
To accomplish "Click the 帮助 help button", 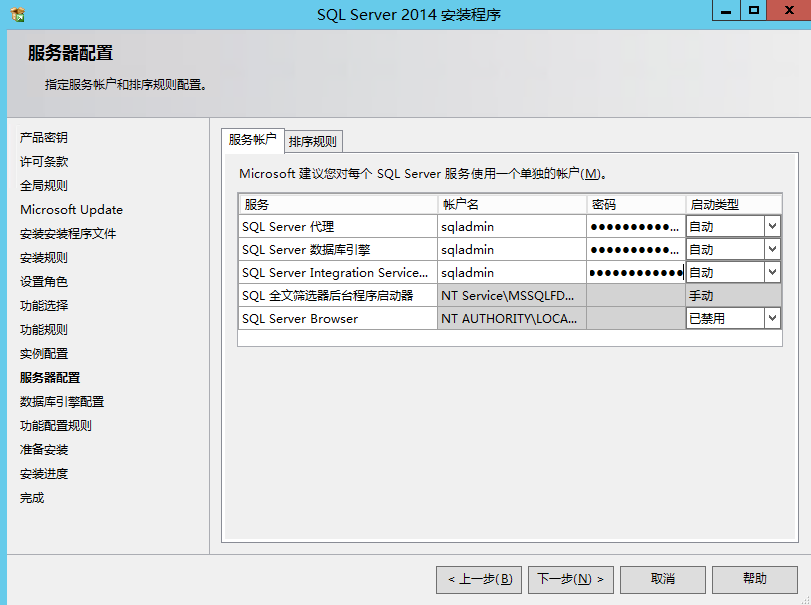I will pos(755,580).
